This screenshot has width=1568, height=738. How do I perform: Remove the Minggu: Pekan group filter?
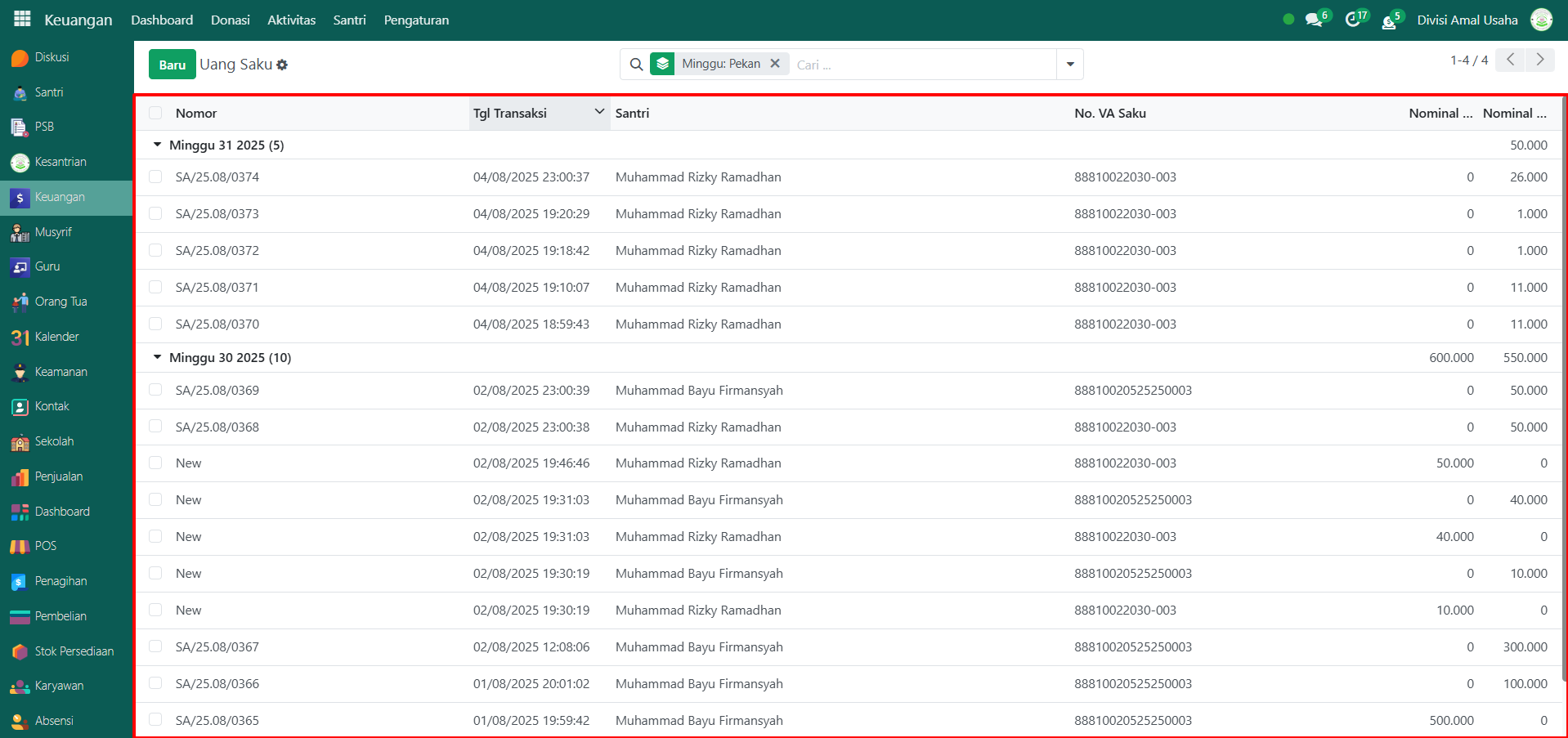775,64
